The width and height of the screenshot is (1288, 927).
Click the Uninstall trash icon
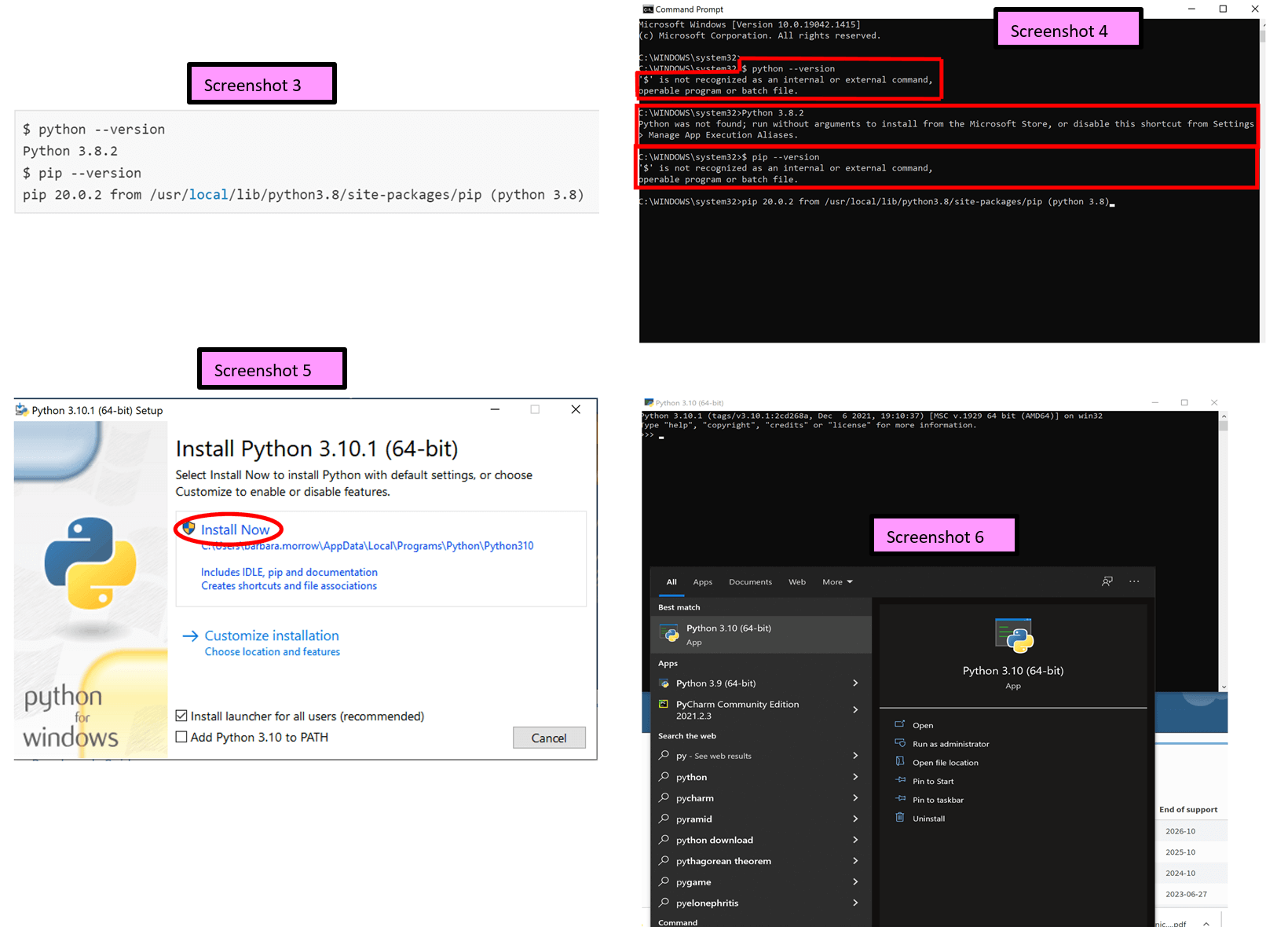tap(900, 818)
